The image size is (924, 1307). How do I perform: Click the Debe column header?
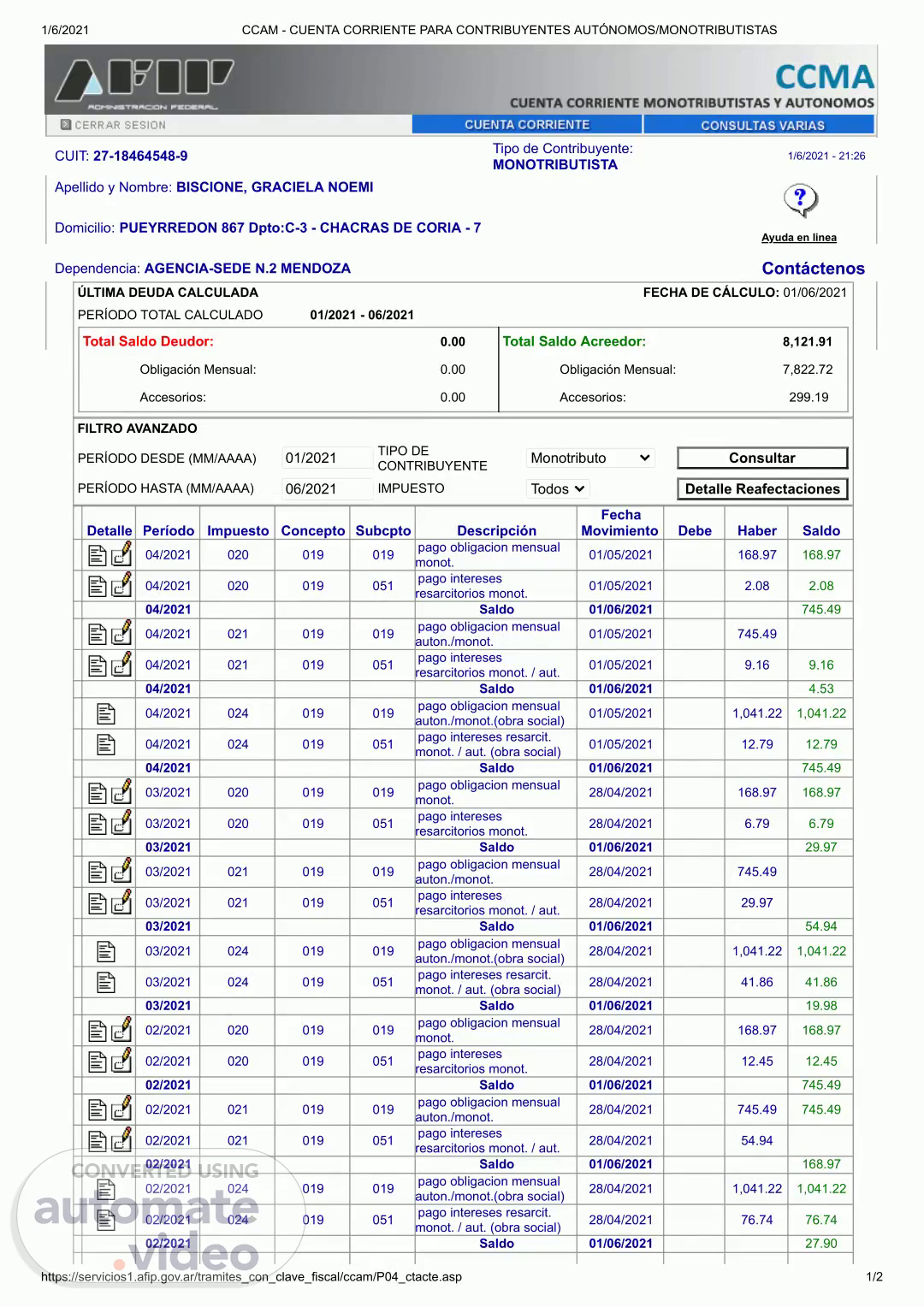pos(695,531)
